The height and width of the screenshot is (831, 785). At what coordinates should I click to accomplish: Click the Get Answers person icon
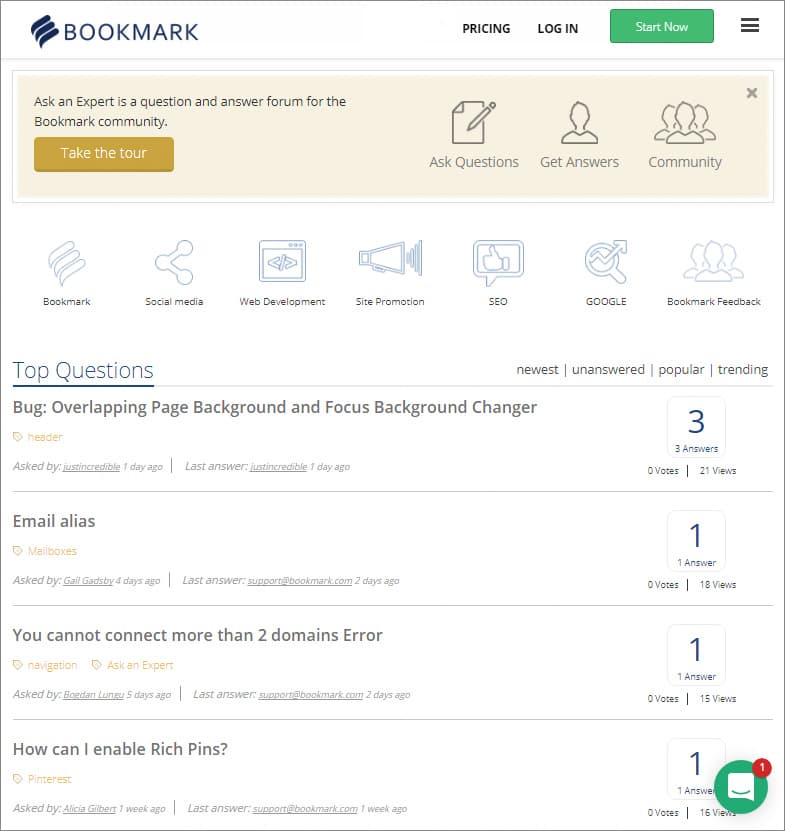(579, 122)
